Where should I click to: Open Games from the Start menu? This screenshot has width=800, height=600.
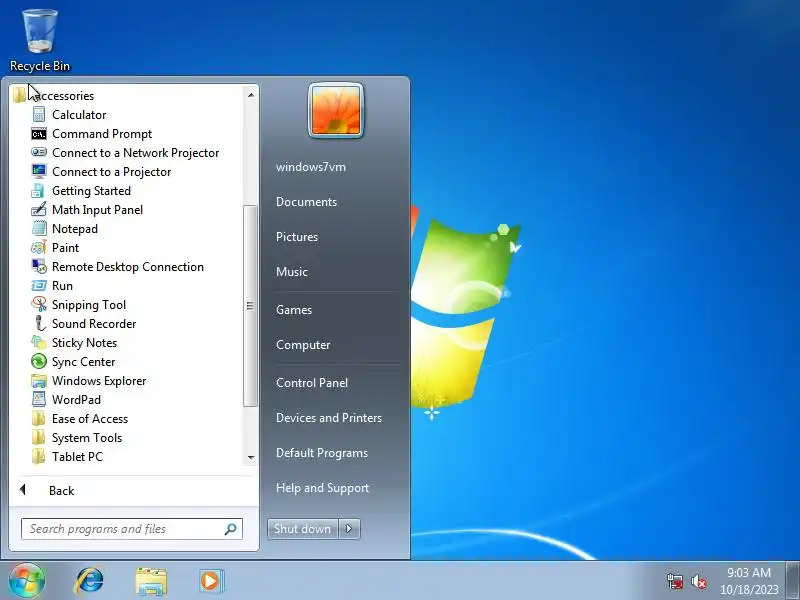(294, 310)
